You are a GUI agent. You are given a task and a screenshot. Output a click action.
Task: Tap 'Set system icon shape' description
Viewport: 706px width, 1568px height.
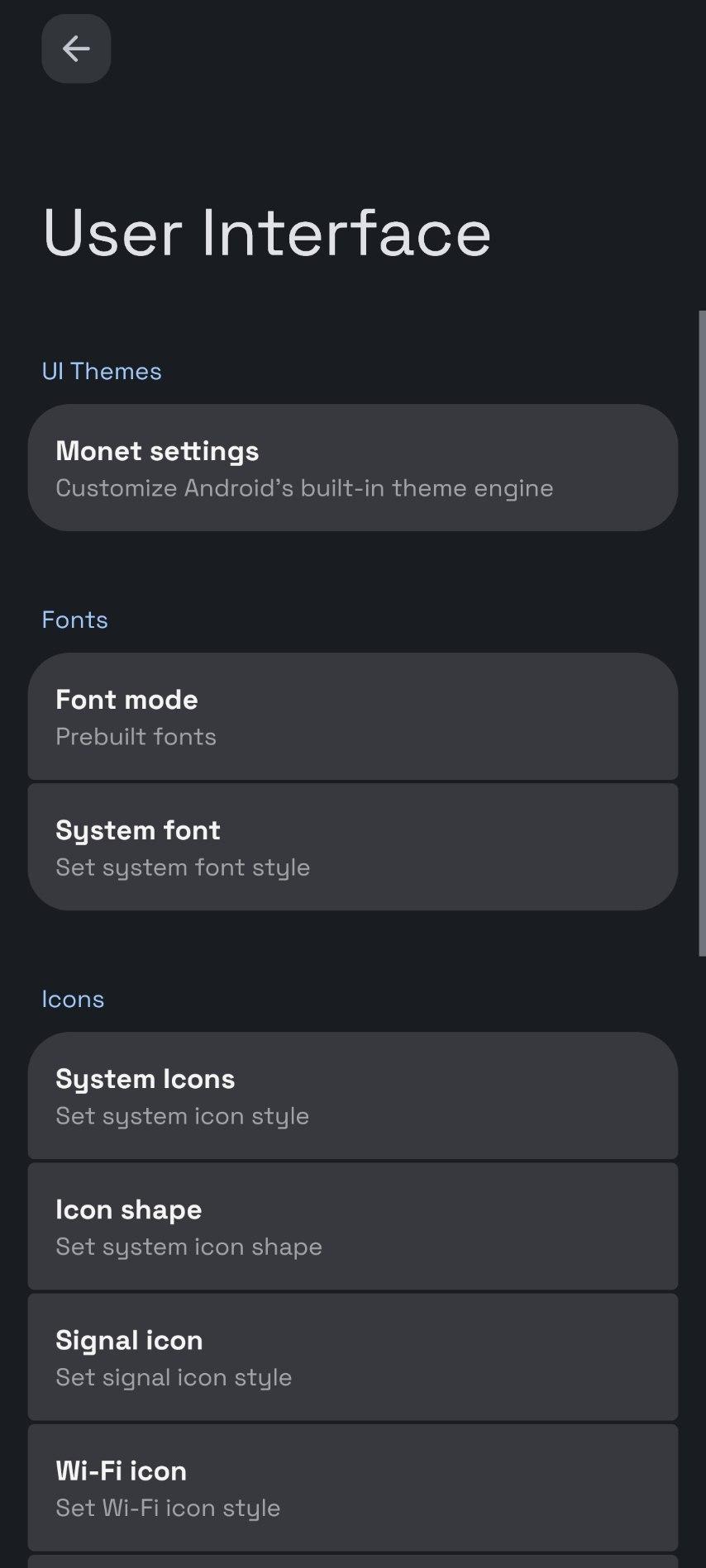188,1247
